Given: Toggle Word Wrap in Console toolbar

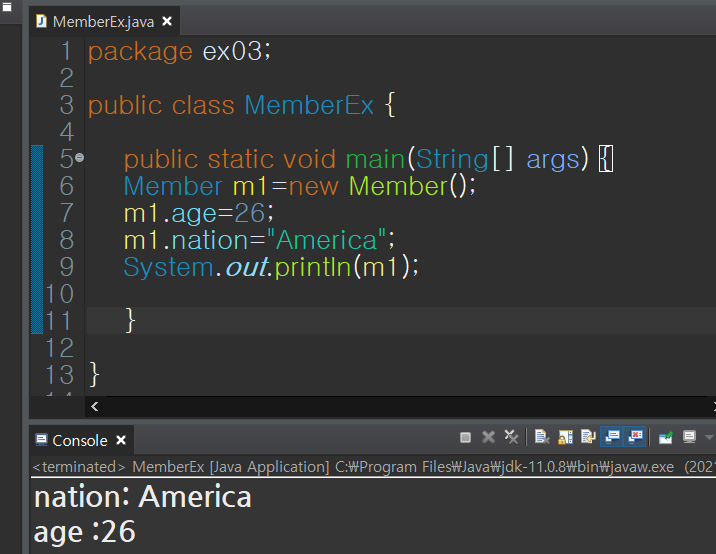Looking at the screenshot, I should 588,437.
